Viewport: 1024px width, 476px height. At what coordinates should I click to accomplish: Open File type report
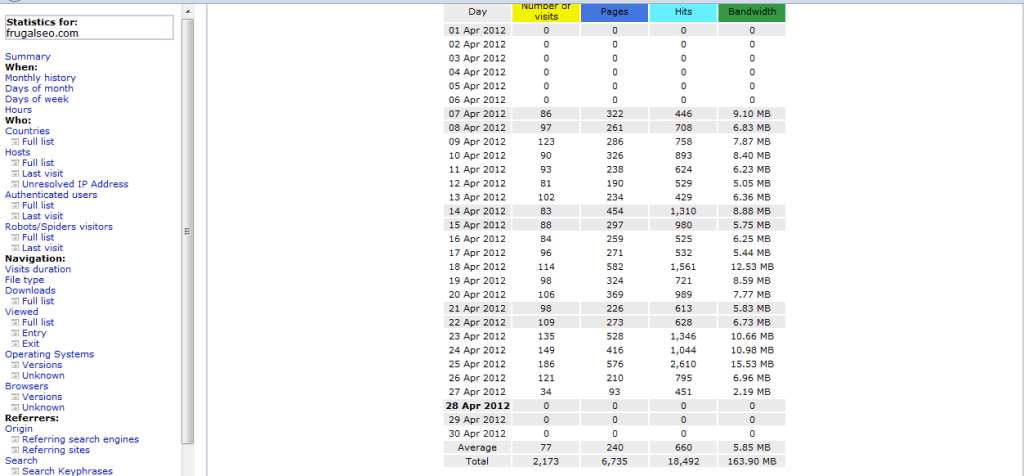[x=24, y=279]
